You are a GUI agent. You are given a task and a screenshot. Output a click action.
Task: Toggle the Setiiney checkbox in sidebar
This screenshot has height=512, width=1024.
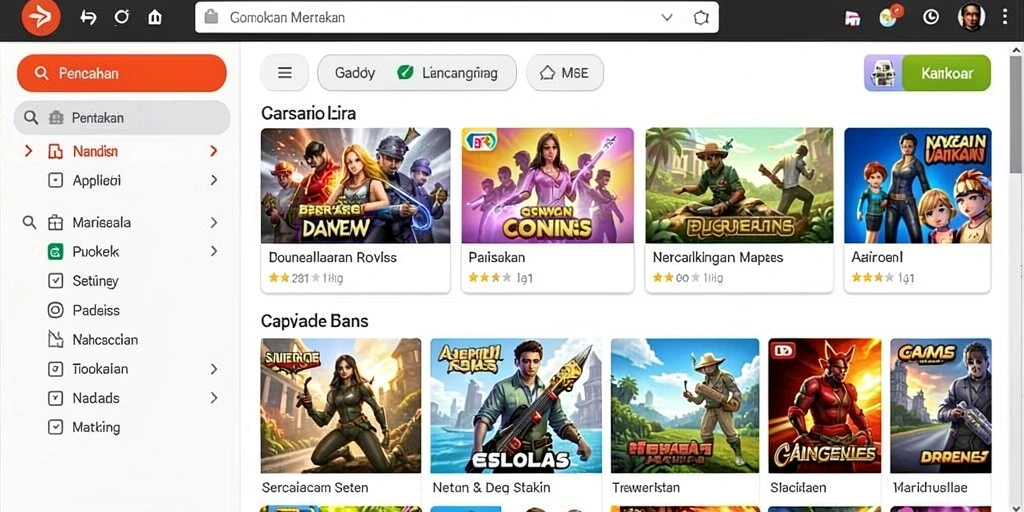point(56,281)
